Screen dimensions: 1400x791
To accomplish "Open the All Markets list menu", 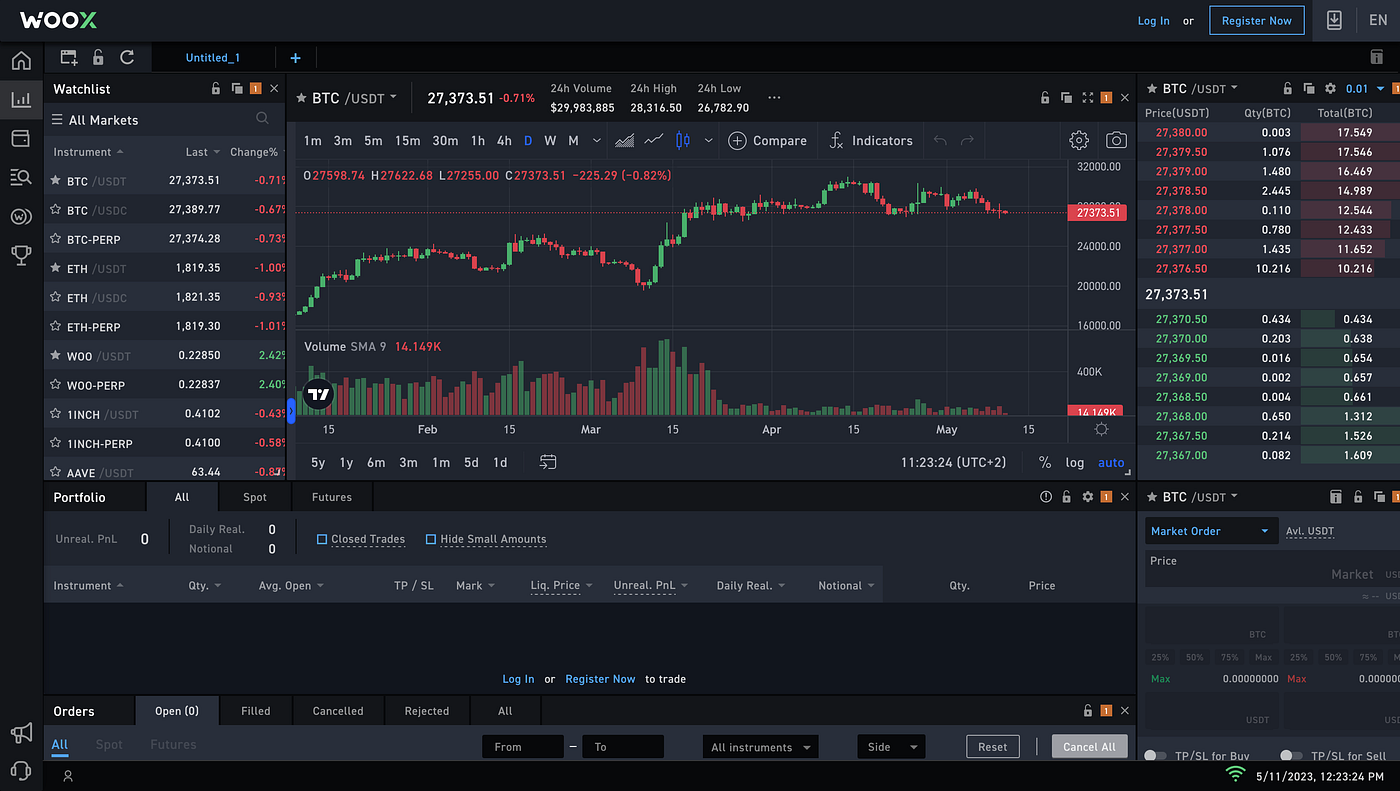I will pos(95,120).
